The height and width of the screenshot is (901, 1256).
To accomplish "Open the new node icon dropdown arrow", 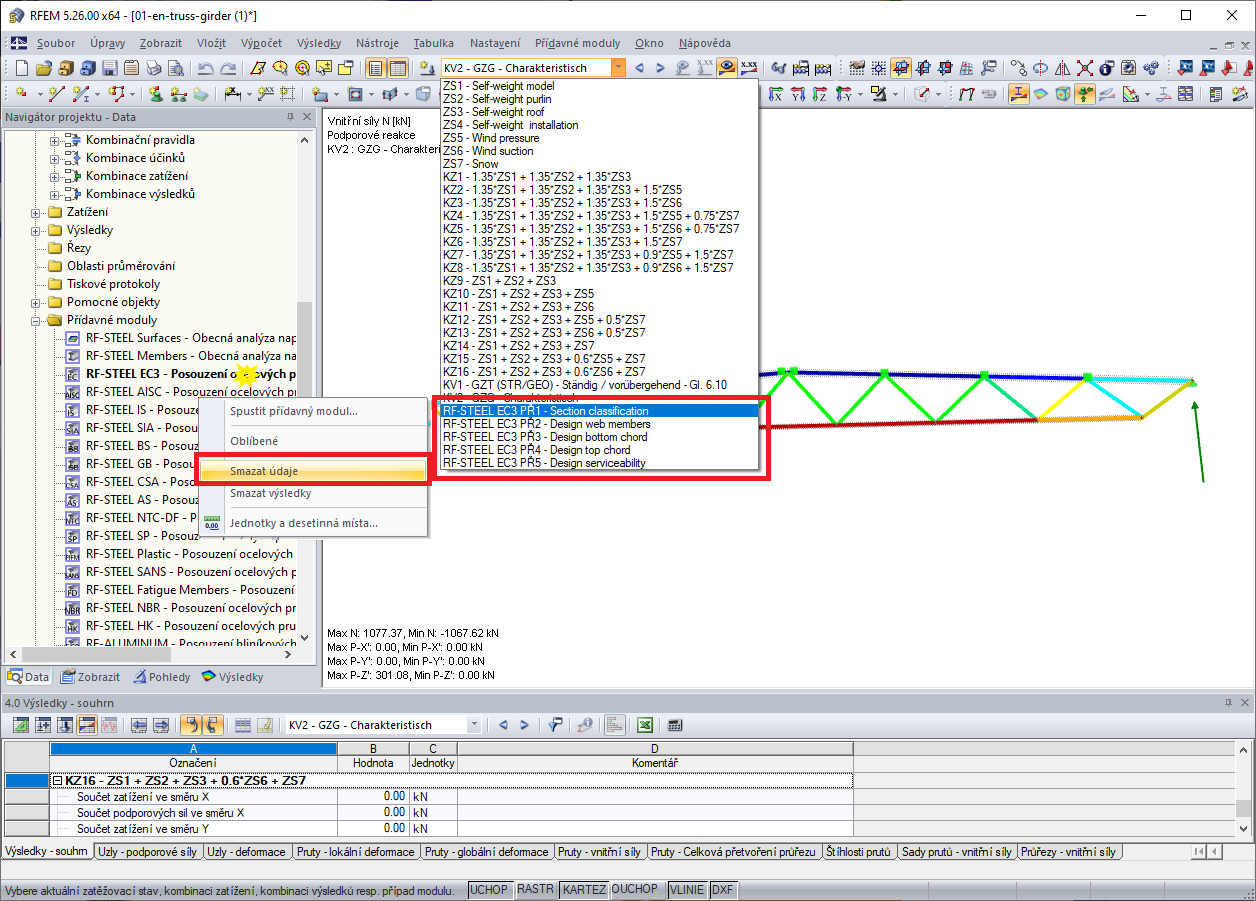I will 40,94.
